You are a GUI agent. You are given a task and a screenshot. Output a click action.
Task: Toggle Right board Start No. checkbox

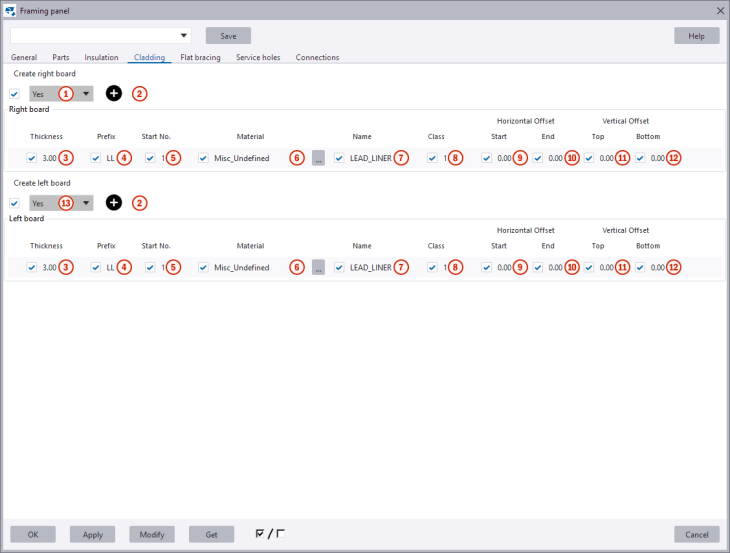click(150, 158)
